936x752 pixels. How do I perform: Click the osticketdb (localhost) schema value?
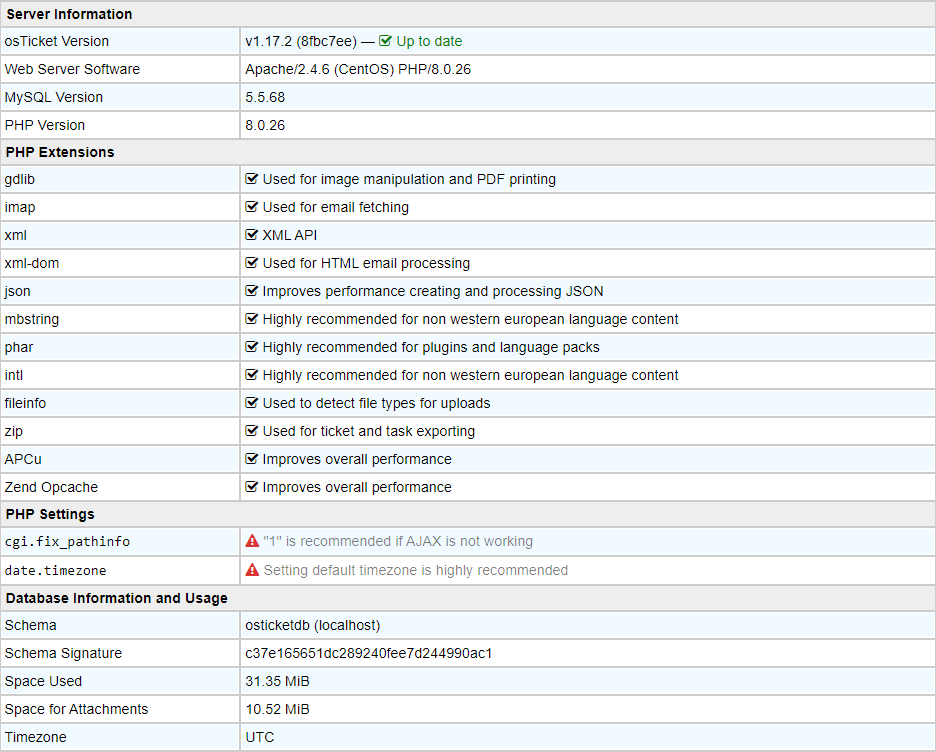pyautogui.click(x=312, y=625)
